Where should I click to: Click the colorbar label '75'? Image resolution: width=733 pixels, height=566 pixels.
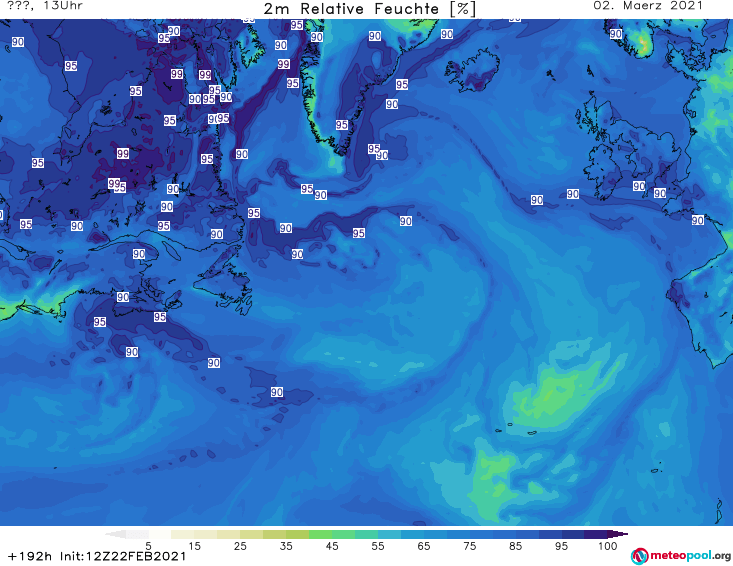(469, 546)
